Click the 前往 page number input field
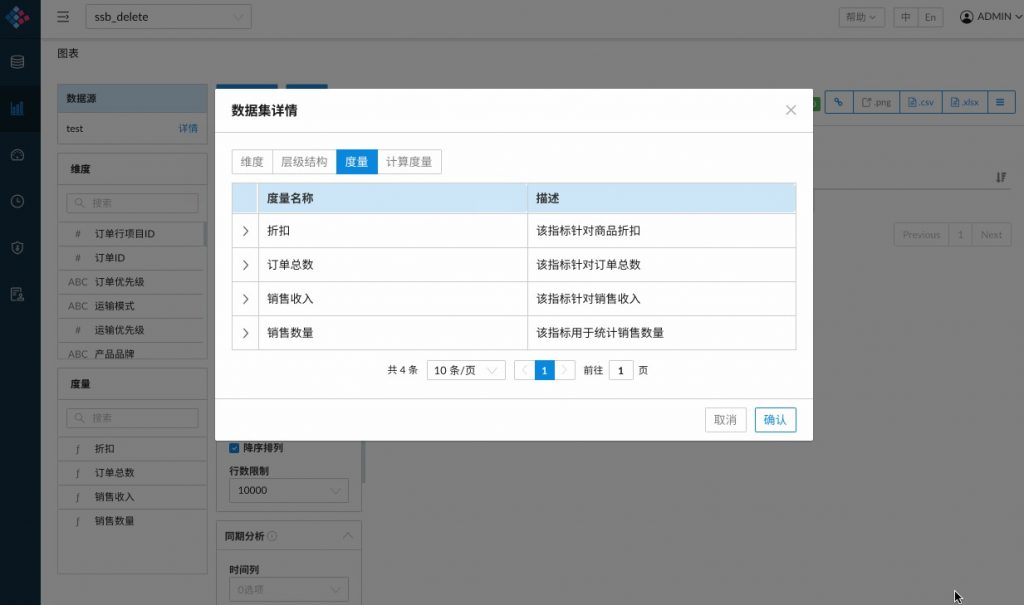 point(621,370)
